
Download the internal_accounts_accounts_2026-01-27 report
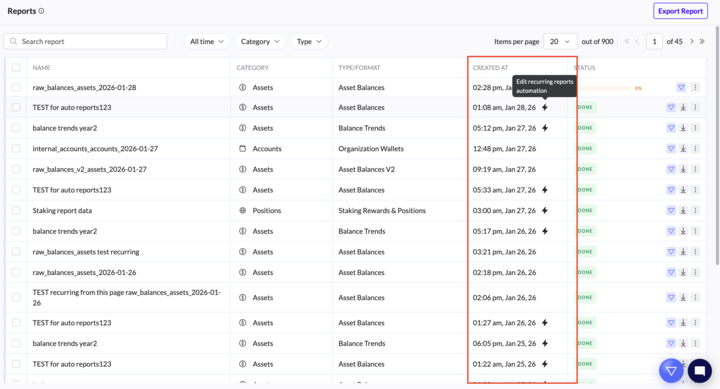point(683,148)
